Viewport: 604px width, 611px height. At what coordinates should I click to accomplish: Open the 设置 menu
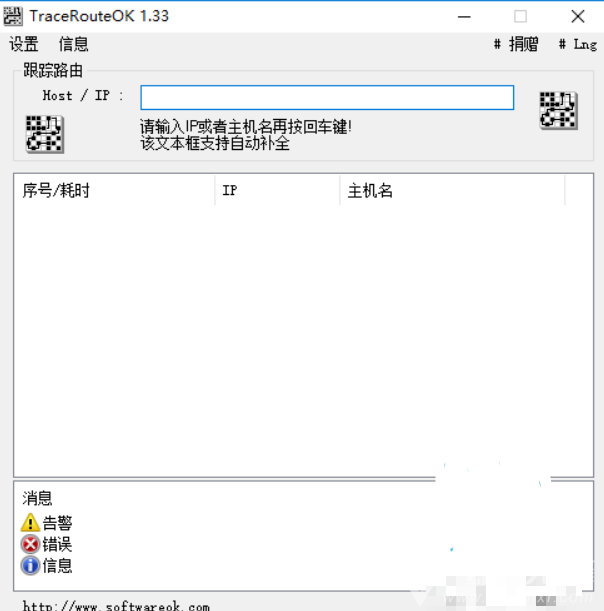click(x=24, y=44)
